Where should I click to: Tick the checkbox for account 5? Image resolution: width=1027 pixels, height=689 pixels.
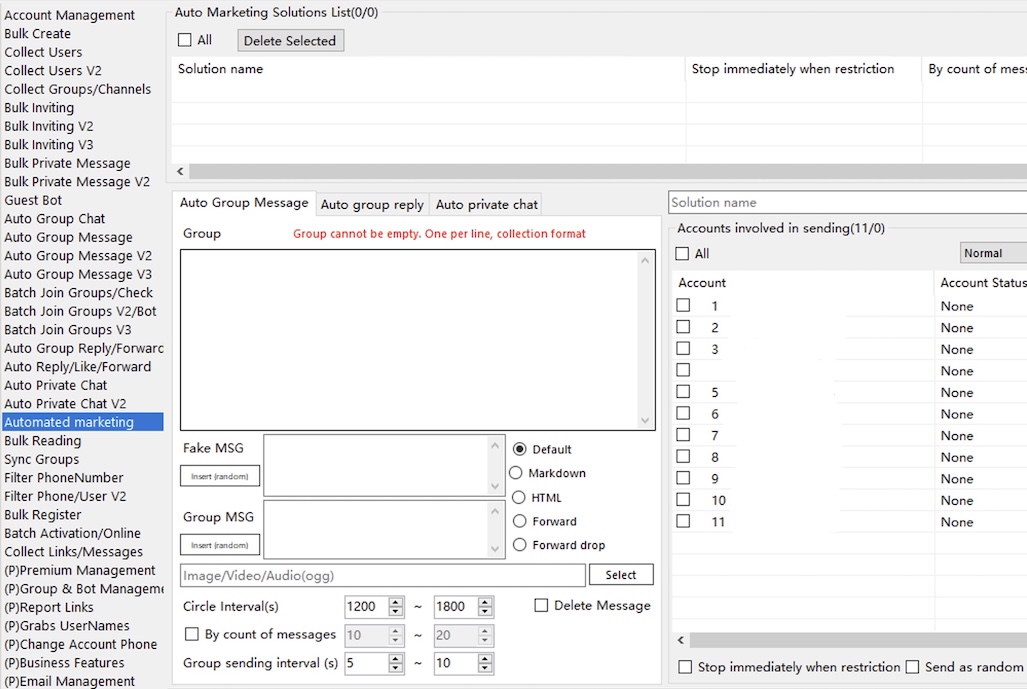tap(683, 392)
